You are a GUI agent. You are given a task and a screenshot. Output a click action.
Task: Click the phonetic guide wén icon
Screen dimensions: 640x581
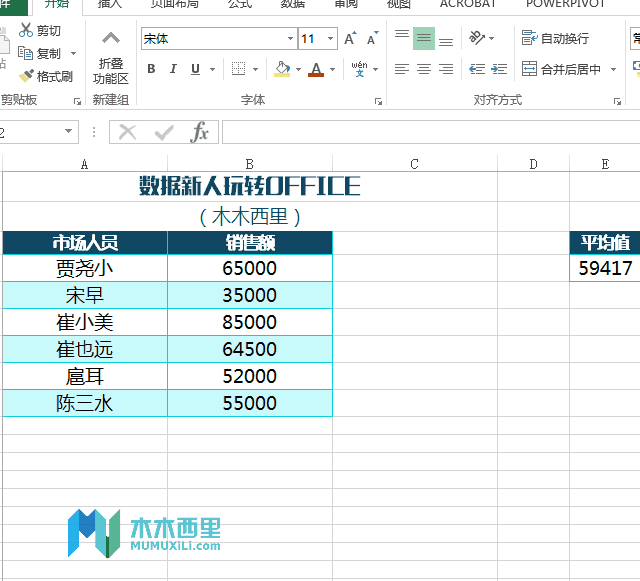pos(359,69)
